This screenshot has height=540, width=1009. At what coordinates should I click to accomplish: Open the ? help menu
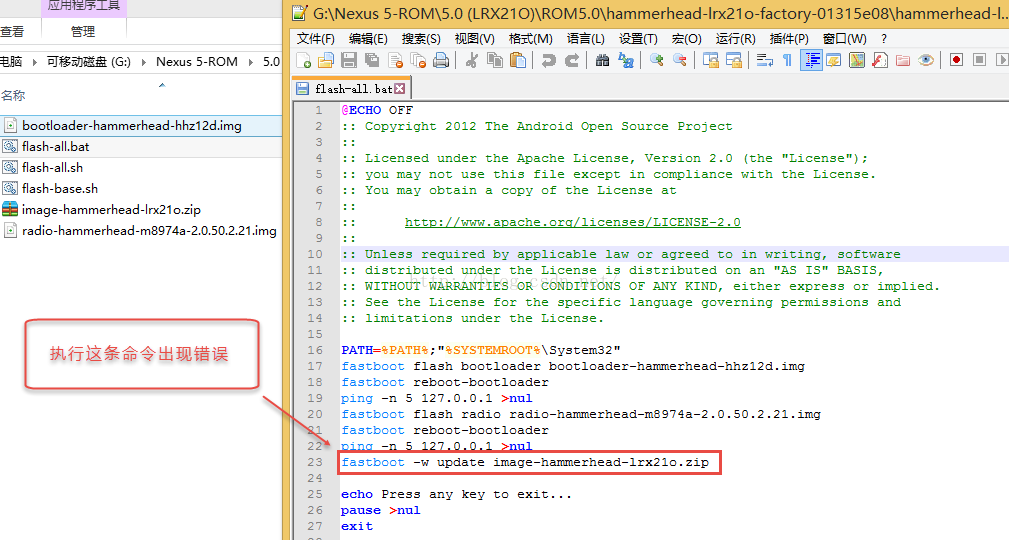click(x=884, y=39)
